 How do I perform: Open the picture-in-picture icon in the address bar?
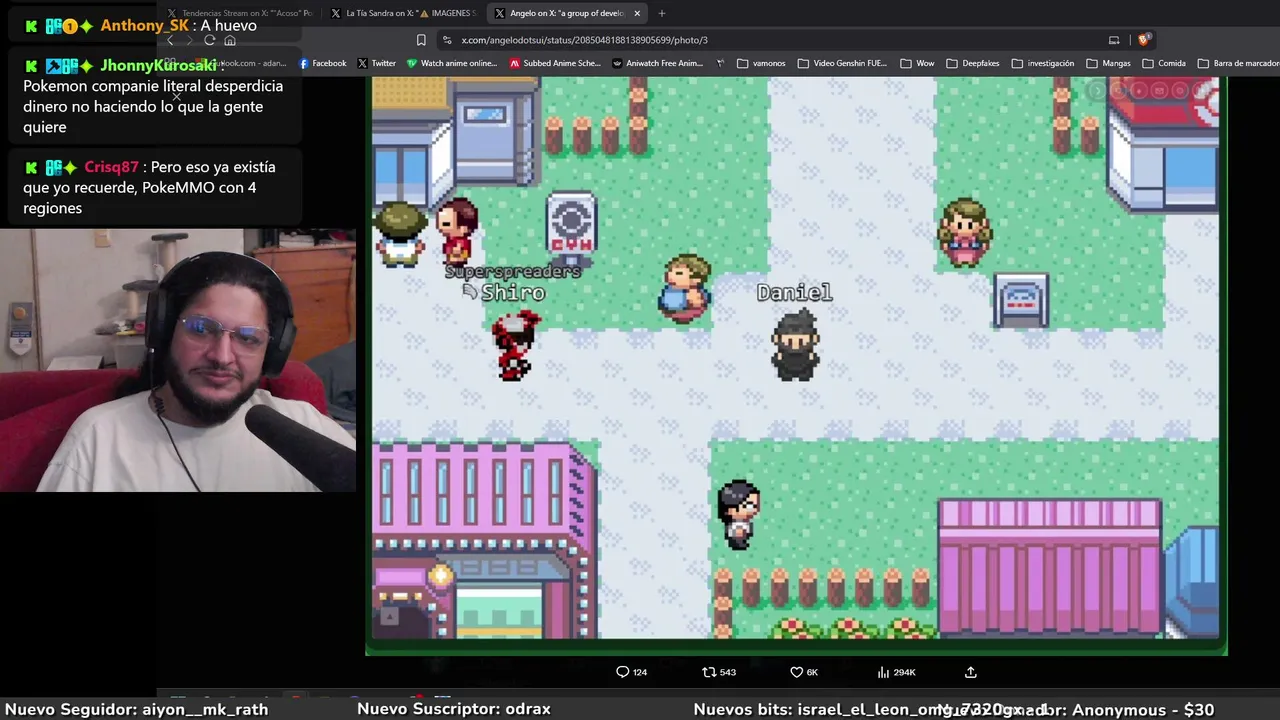(1114, 40)
